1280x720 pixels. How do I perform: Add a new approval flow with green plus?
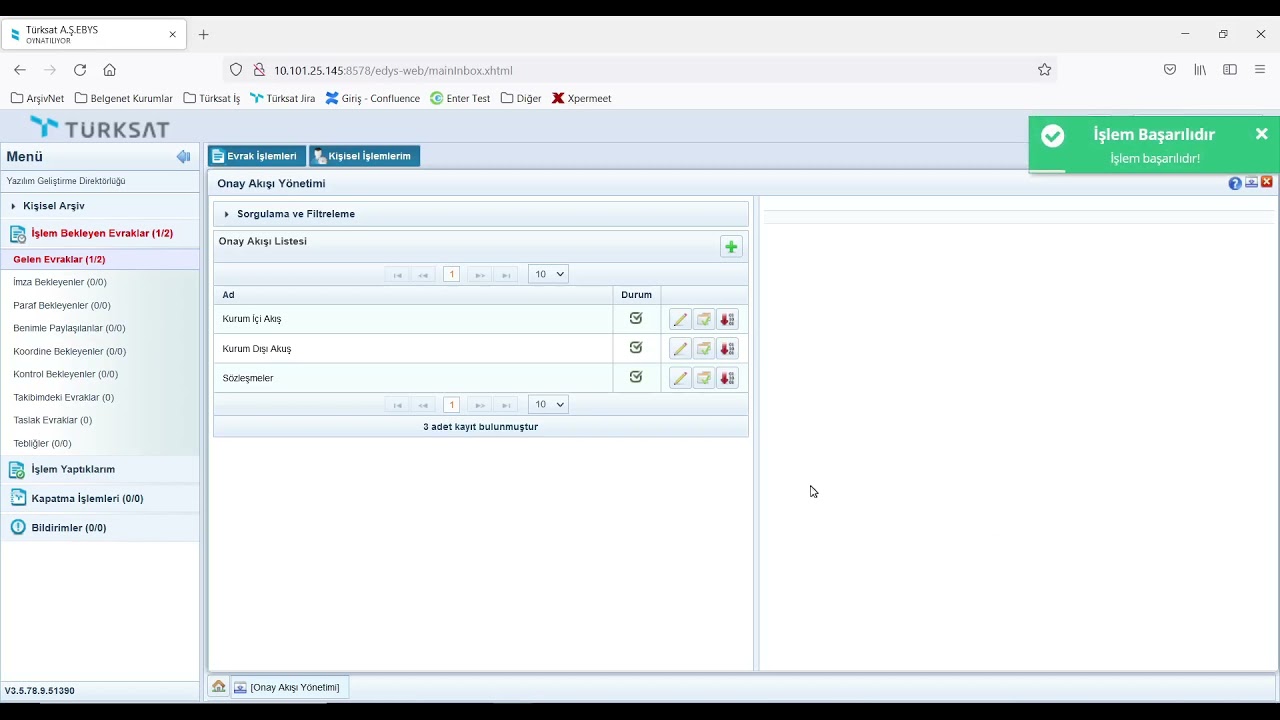pyautogui.click(x=731, y=247)
